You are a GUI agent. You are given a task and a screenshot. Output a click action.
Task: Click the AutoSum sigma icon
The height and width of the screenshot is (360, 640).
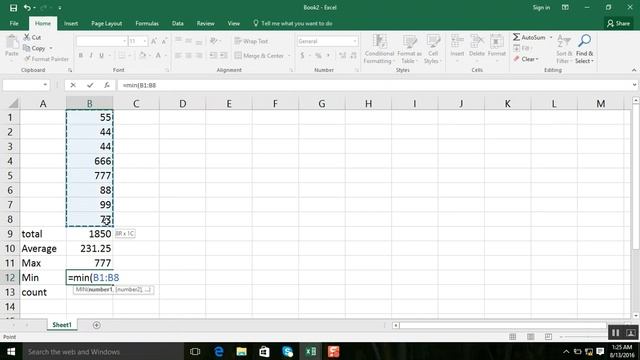pos(516,37)
